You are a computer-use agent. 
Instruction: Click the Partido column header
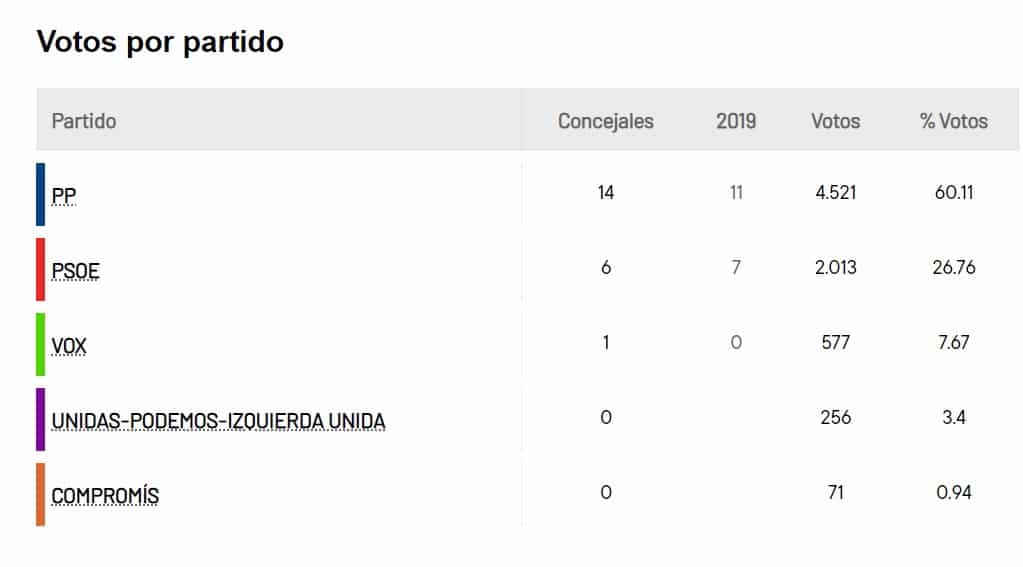coord(84,121)
